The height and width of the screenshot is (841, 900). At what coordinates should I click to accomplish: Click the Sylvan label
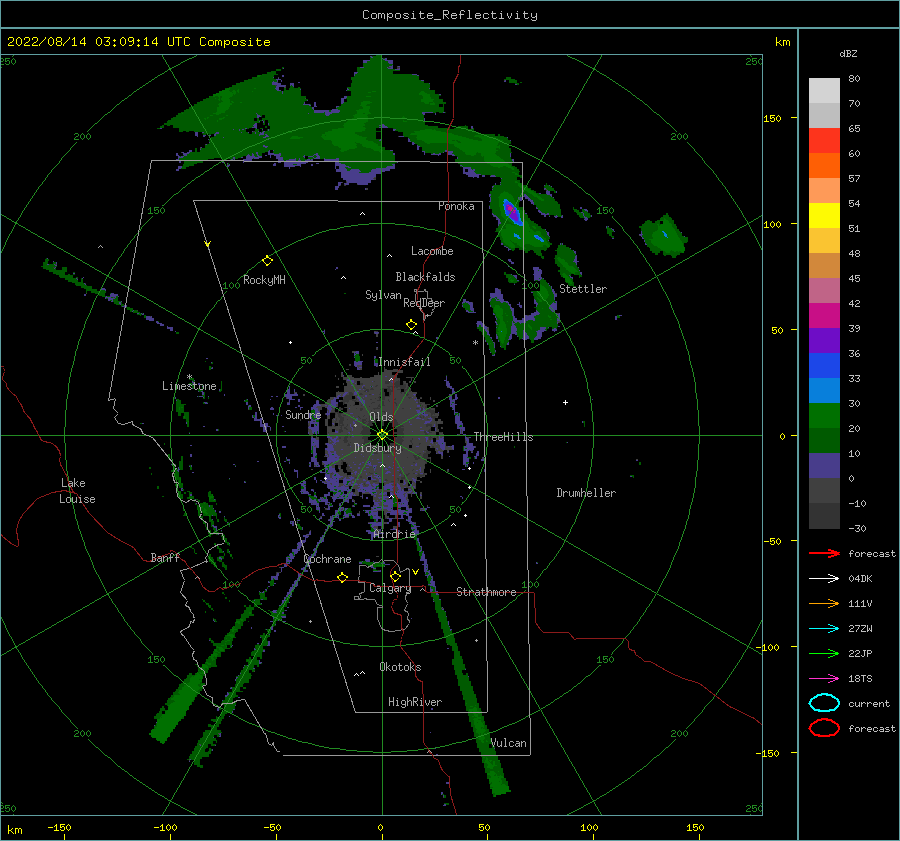(383, 295)
